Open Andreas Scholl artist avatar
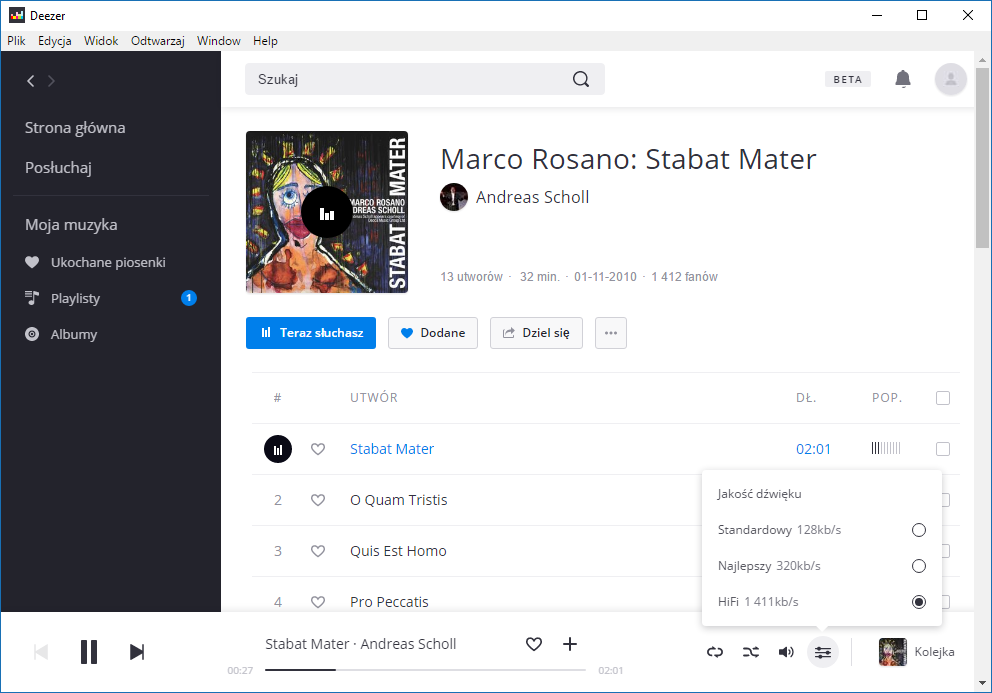The width and height of the screenshot is (992, 693). 454,197
